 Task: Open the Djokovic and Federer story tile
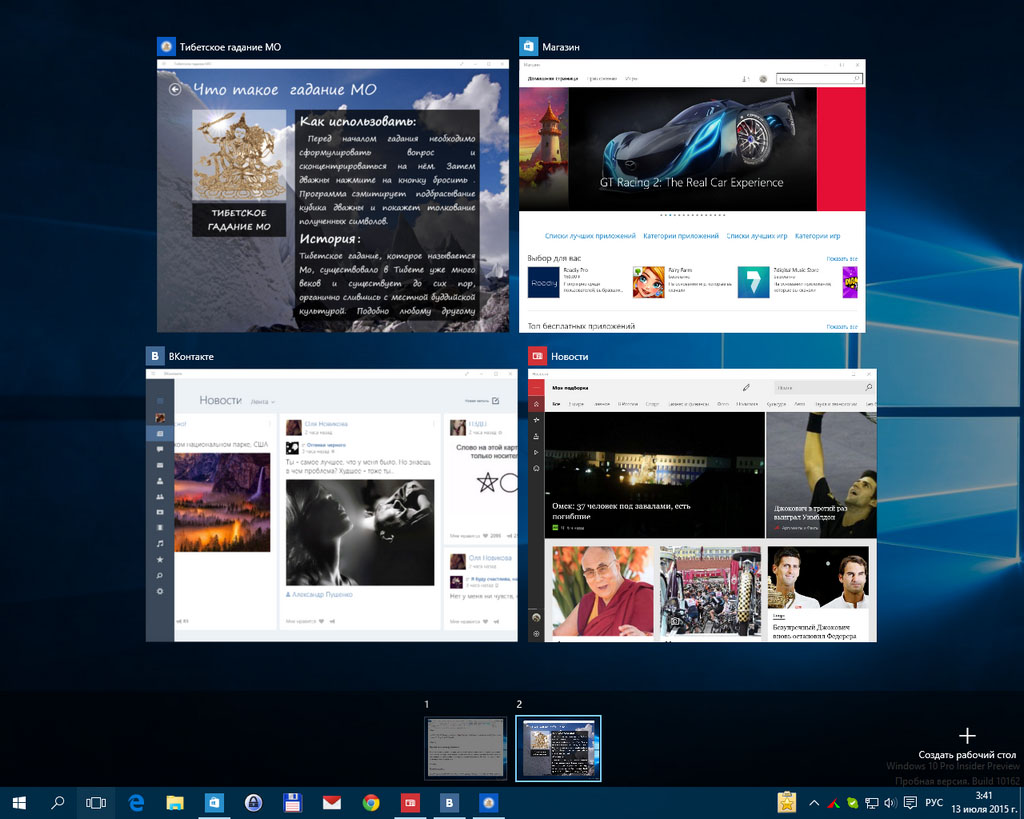point(818,593)
